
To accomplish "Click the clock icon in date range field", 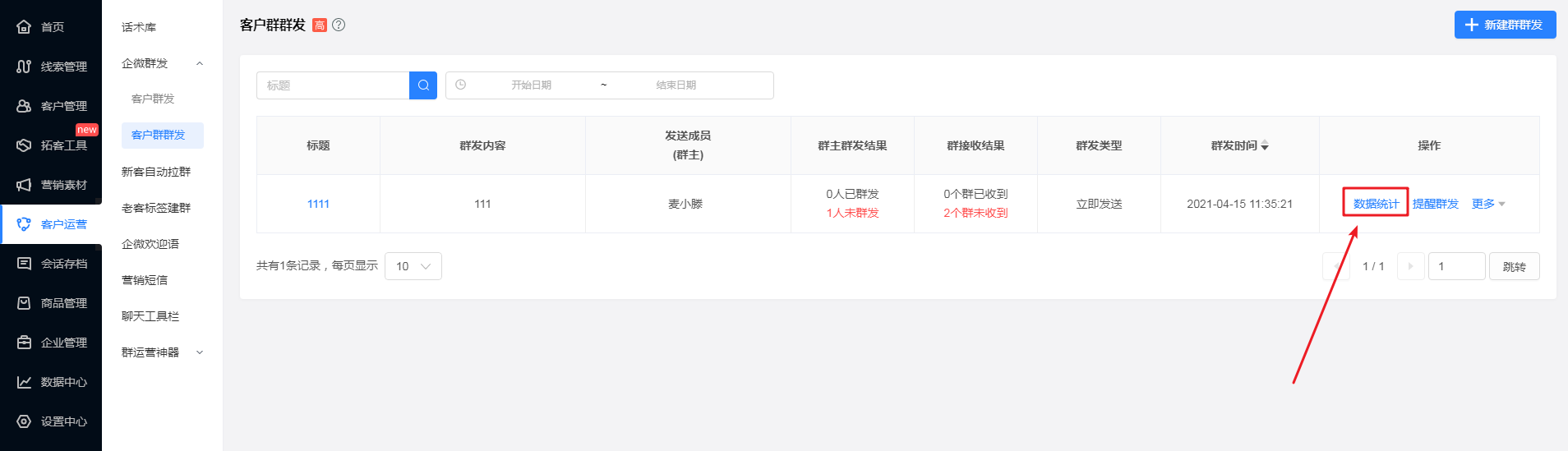I will click(x=461, y=85).
